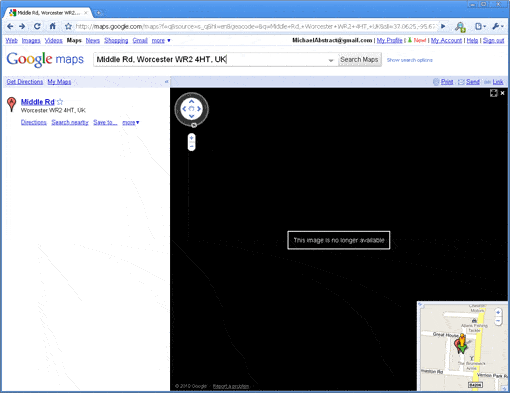This screenshot has width=510, height=393.
Task: Open the Shopping link in Google bar
Action: pos(116,40)
